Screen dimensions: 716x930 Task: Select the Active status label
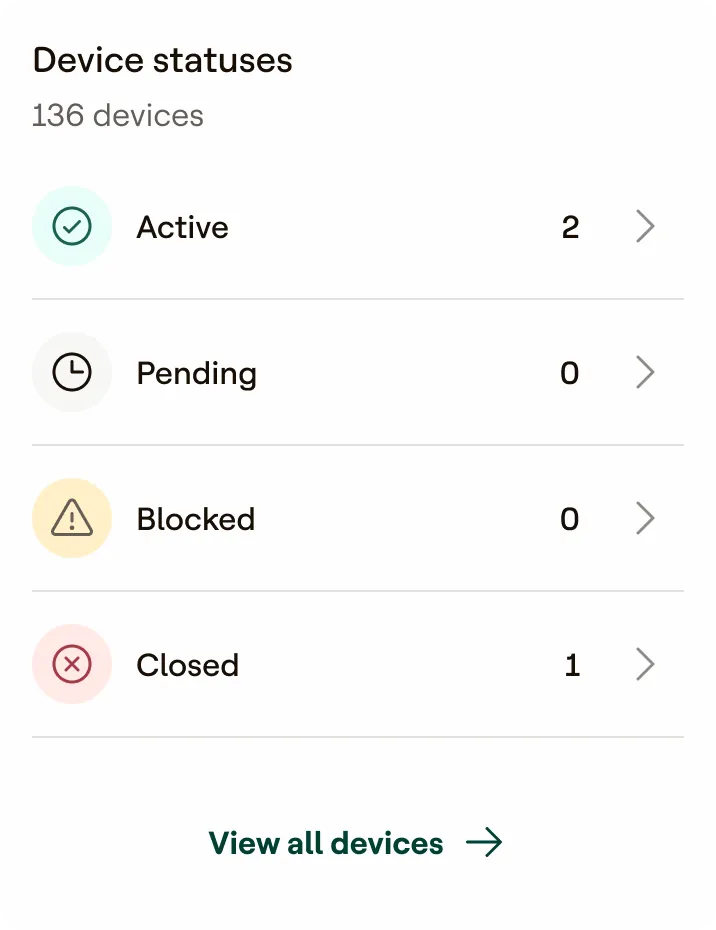coord(183,227)
